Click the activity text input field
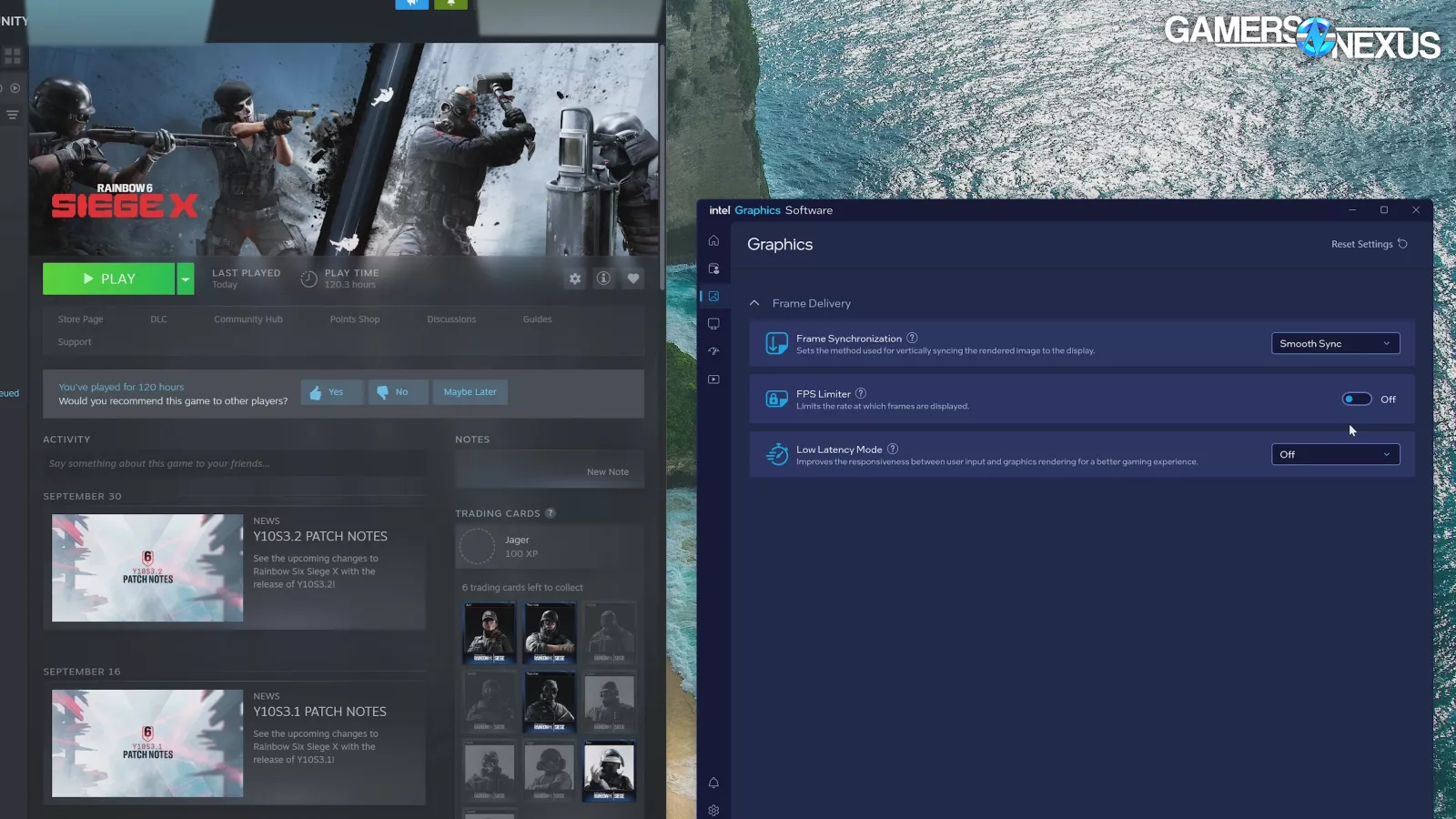 point(233,464)
